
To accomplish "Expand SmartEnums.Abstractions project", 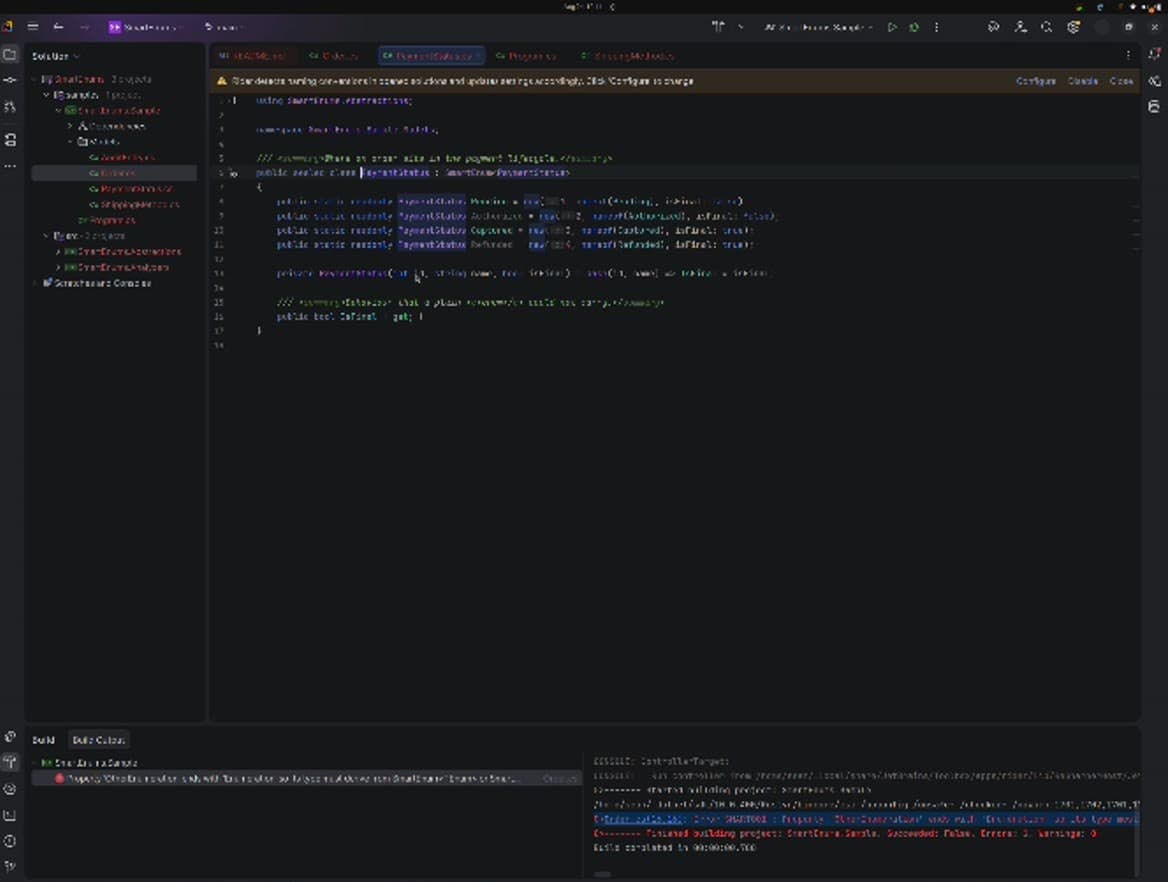I will click(x=58, y=252).
